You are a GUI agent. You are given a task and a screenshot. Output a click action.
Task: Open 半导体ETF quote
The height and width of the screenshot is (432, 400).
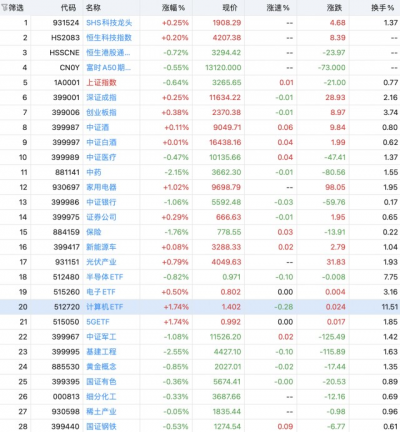105,277
